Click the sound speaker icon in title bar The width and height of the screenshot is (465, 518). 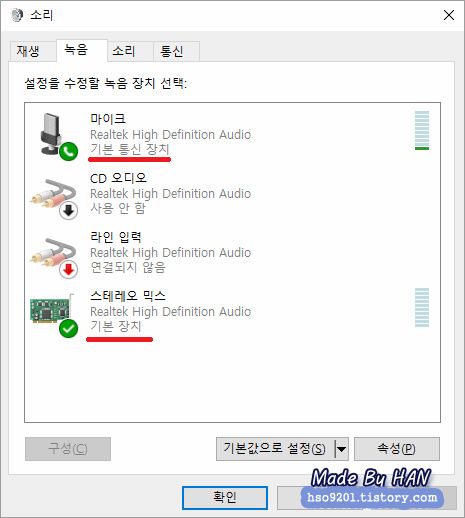tap(17, 15)
